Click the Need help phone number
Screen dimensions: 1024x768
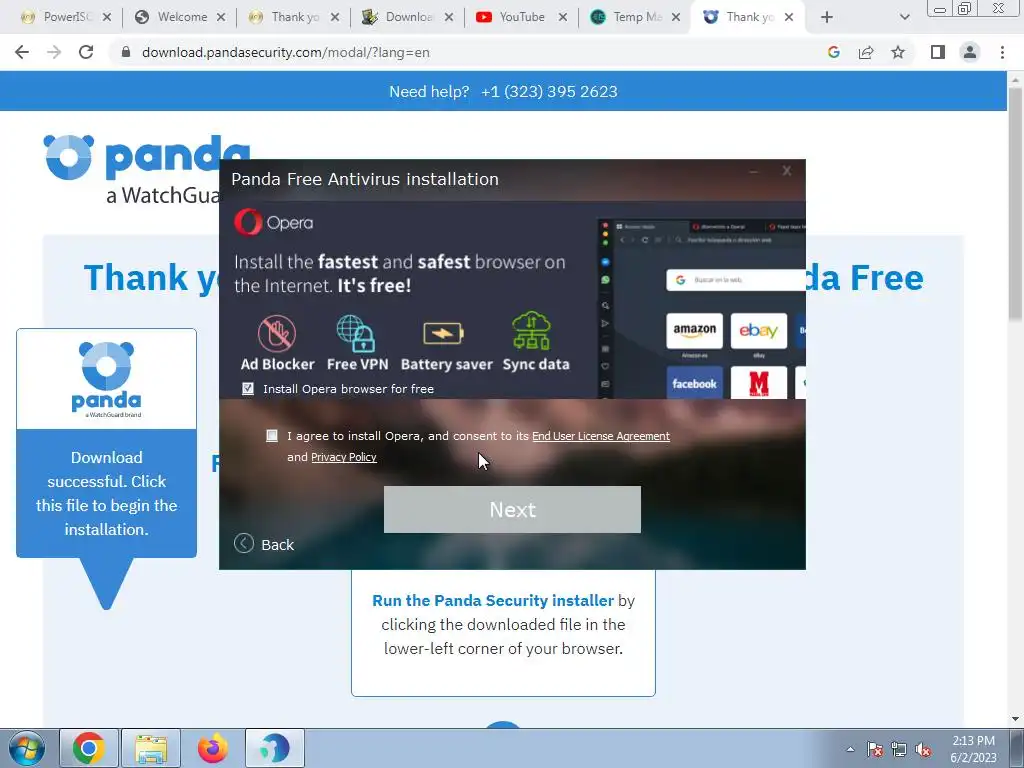[549, 91]
